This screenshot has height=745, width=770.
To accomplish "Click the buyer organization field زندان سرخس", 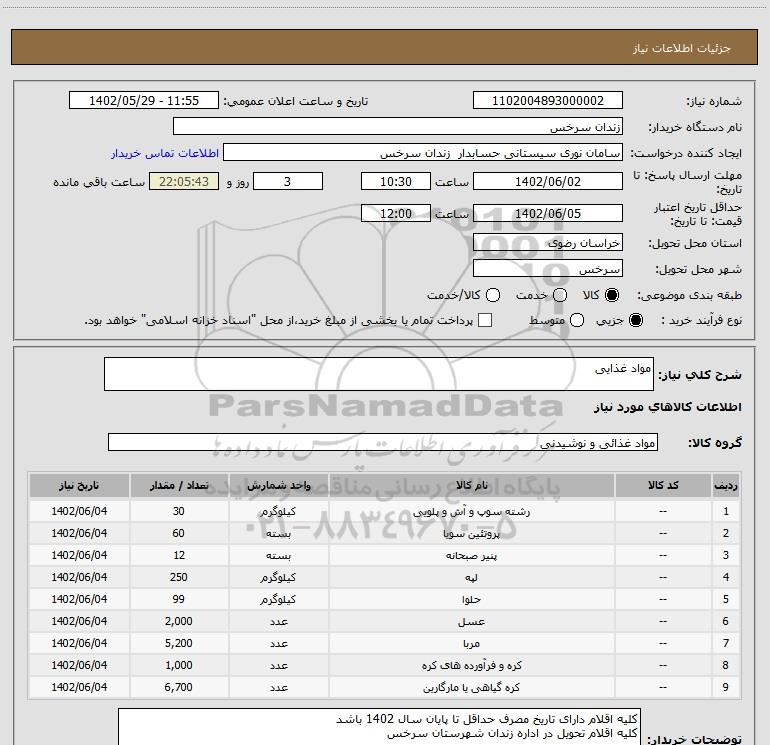I will (398, 127).
